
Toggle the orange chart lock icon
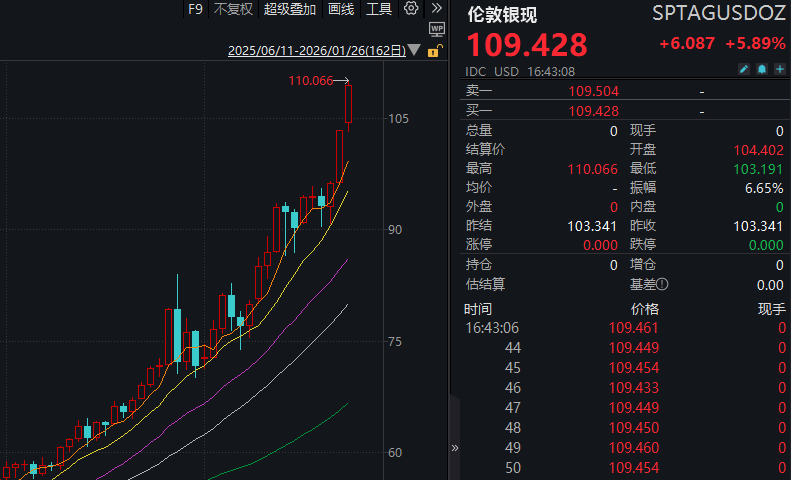click(x=433, y=50)
